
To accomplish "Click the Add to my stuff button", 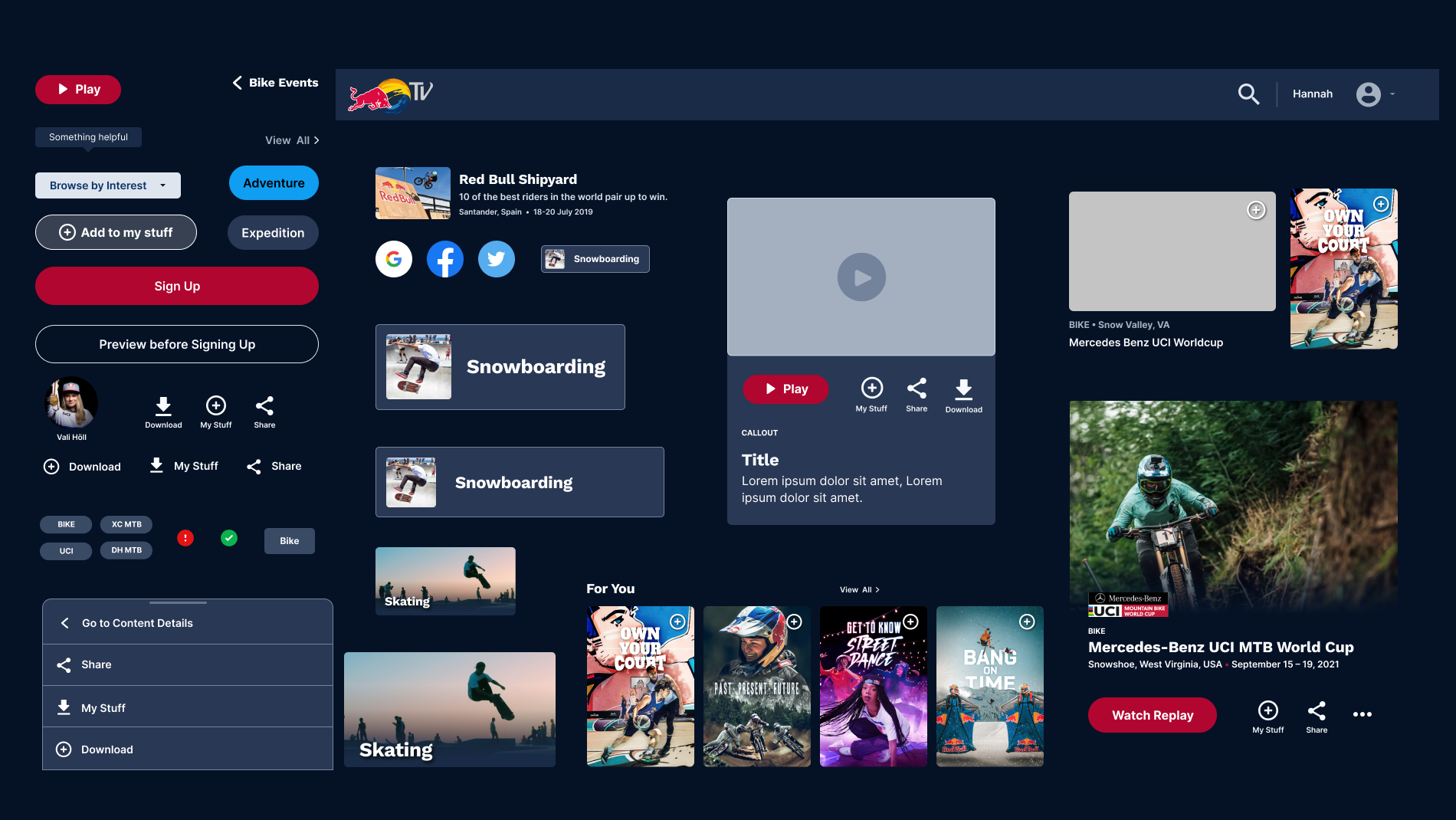I will pos(116,232).
